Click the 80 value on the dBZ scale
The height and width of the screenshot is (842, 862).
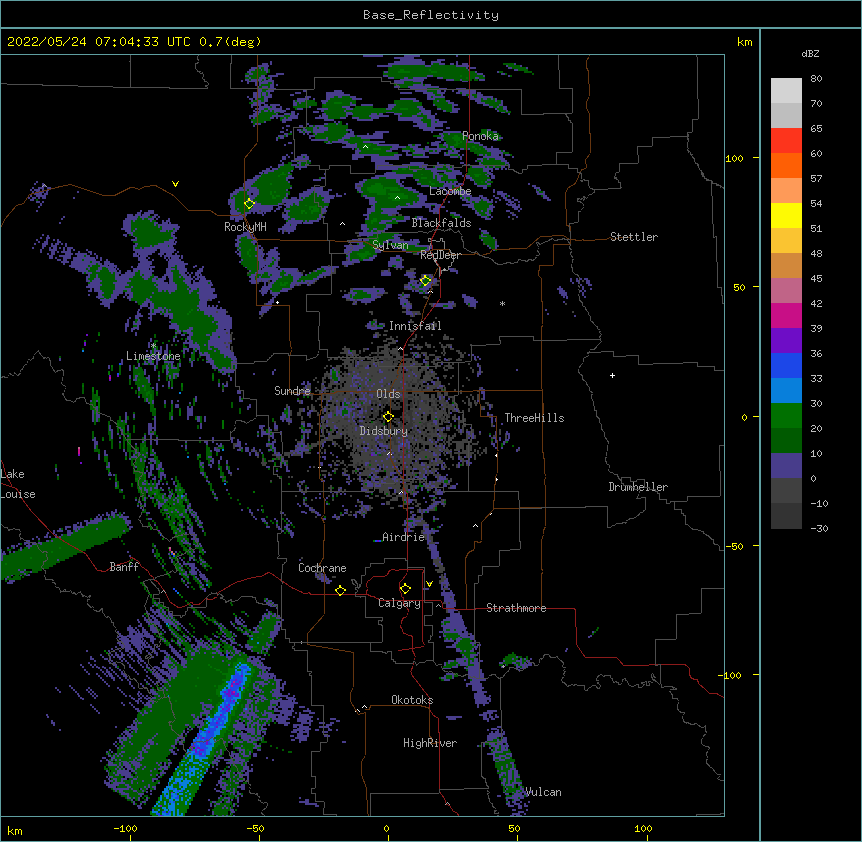816,79
